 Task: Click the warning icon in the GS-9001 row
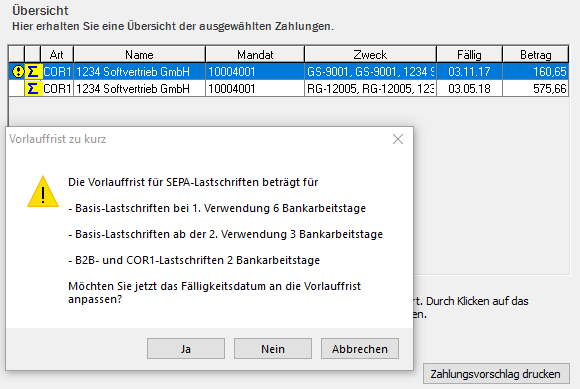point(18,71)
